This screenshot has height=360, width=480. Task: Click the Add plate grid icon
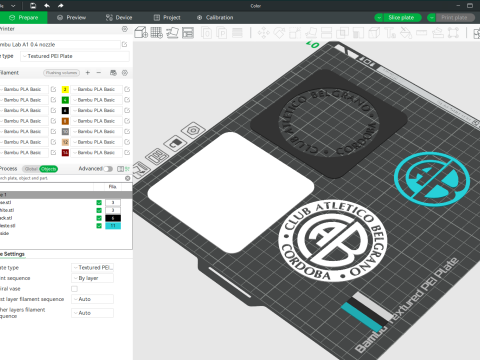tap(157, 33)
